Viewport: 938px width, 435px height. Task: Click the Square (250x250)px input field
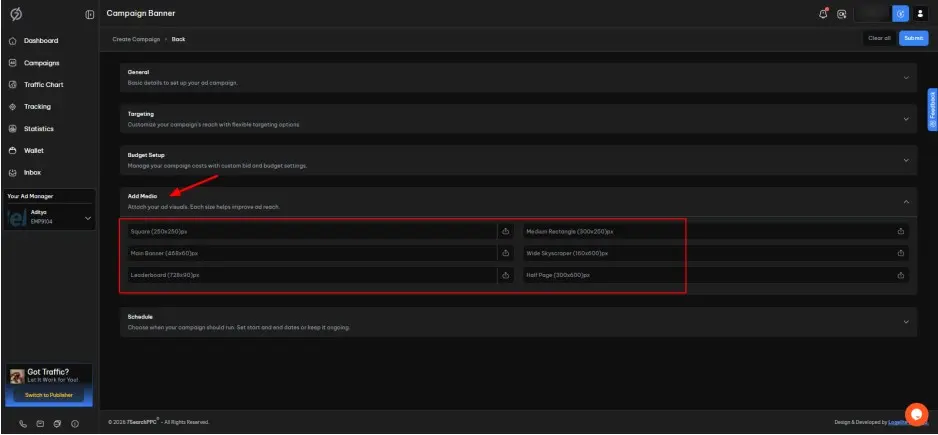pos(312,231)
